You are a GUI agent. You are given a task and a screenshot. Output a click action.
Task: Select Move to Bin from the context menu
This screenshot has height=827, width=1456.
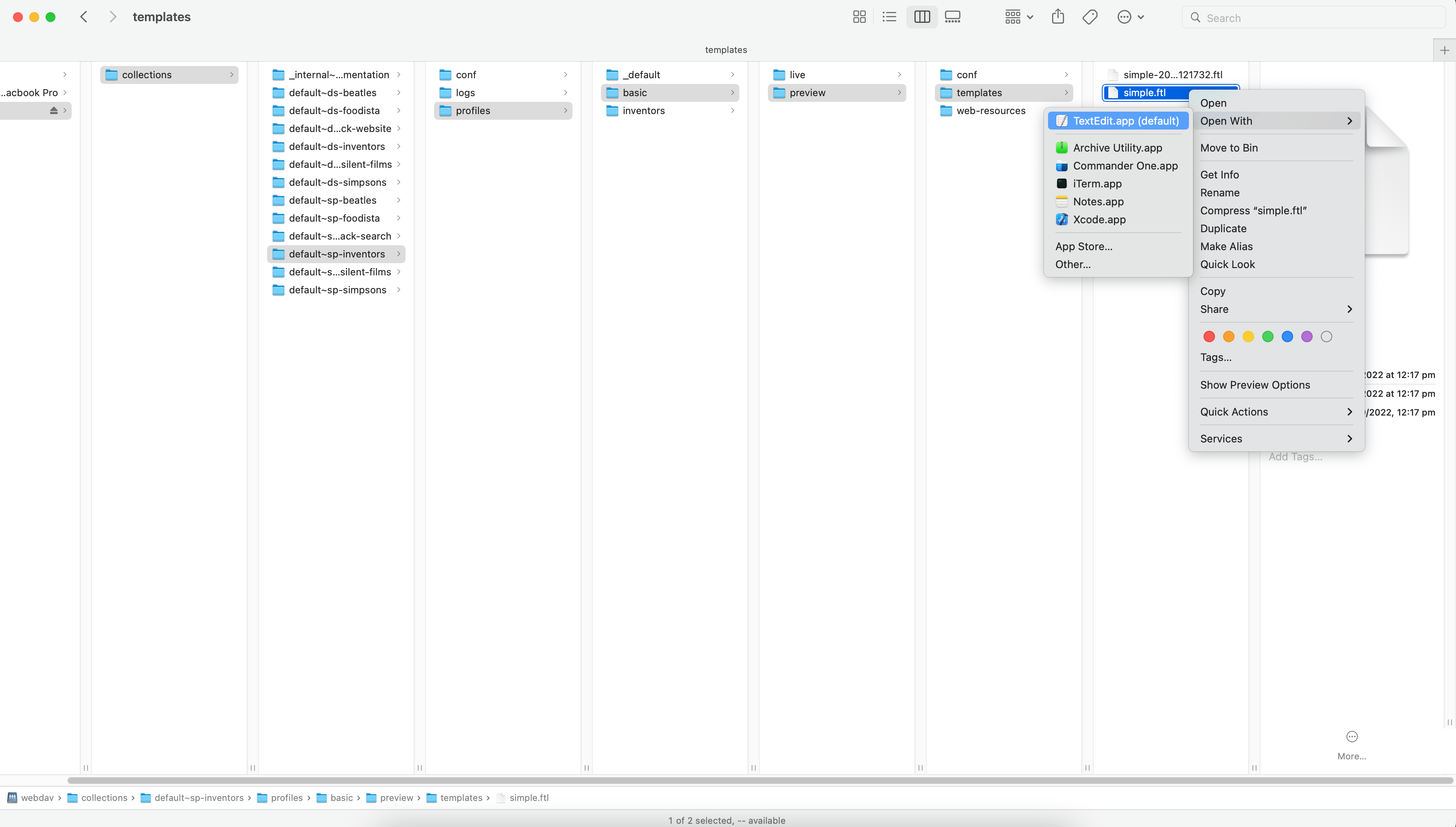pyautogui.click(x=1229, y=147)
